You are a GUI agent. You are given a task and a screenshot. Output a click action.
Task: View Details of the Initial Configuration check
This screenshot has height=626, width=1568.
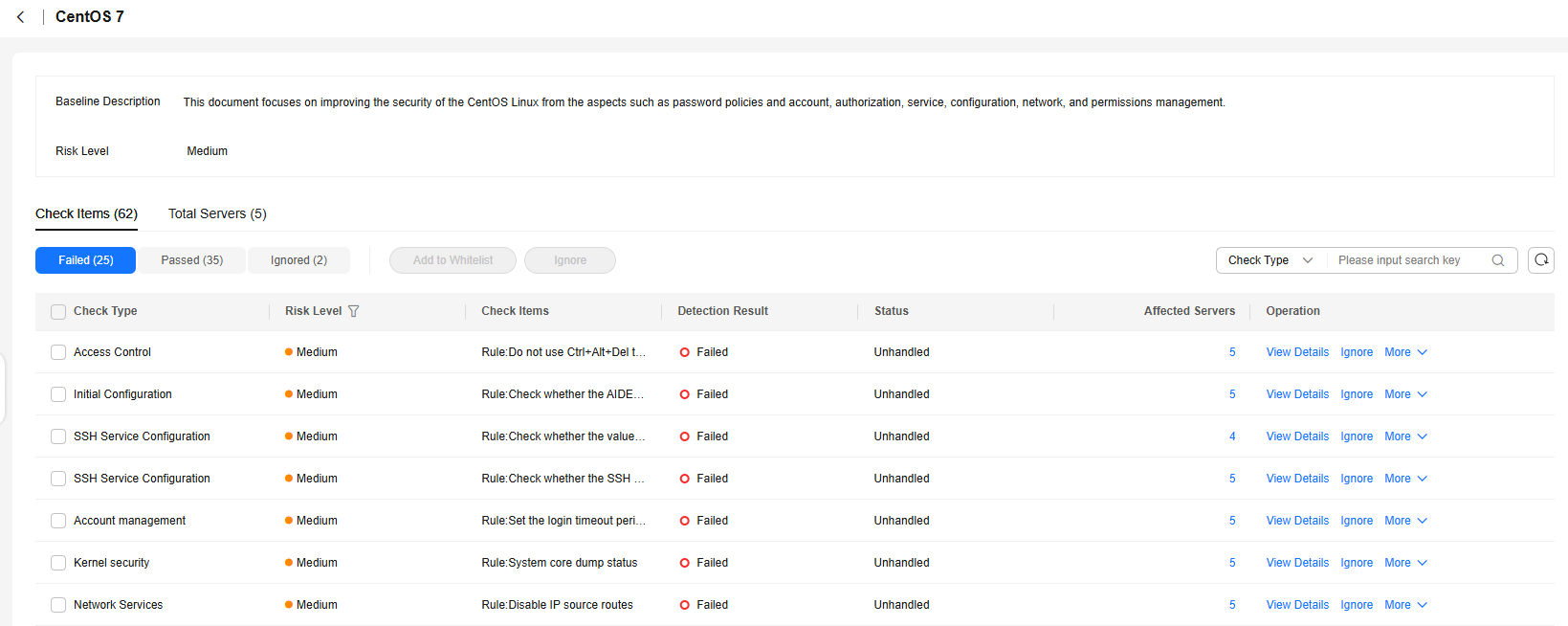[1297, 394]
